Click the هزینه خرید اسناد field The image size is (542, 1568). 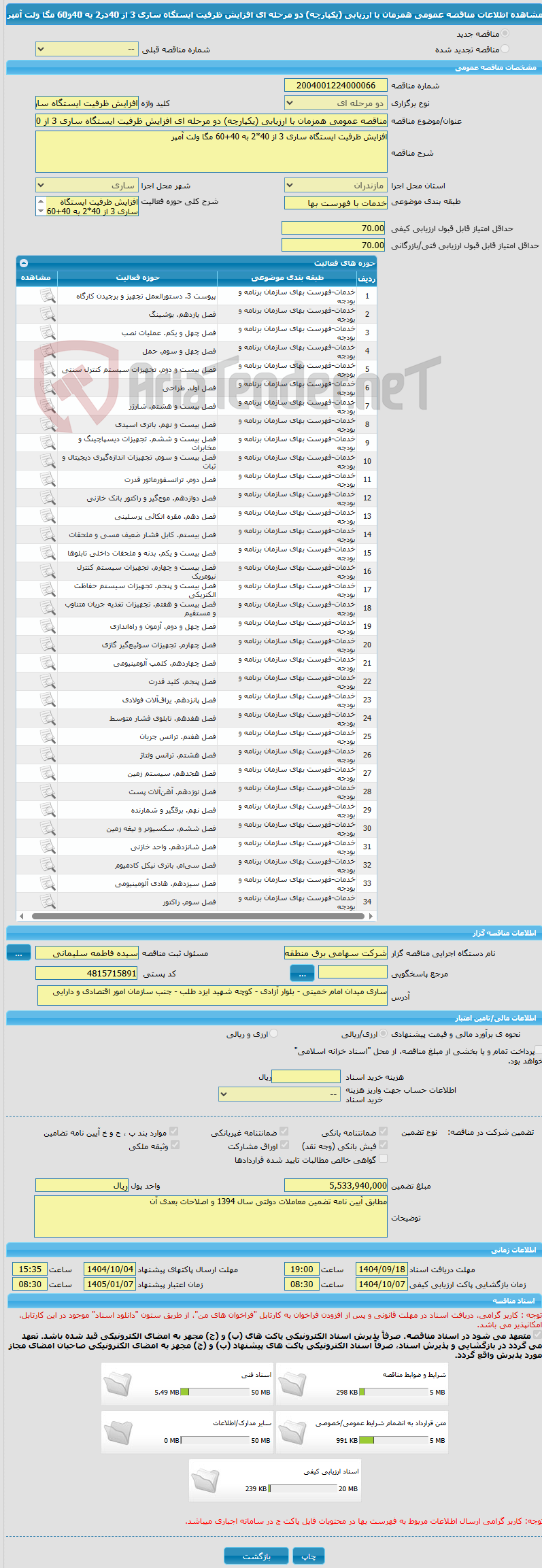pyautogui.click(x=306, y=1076)
